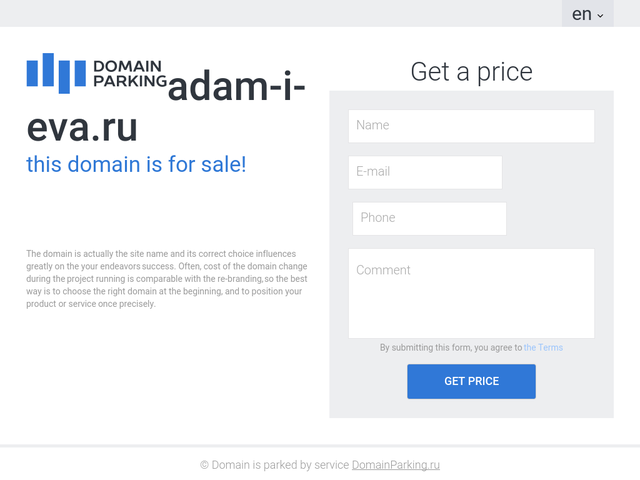Image resolution: width=640 pixels, height=480 pixels.
Task: Click the gray form panel beside the Phone field
Action: point(560,218)
